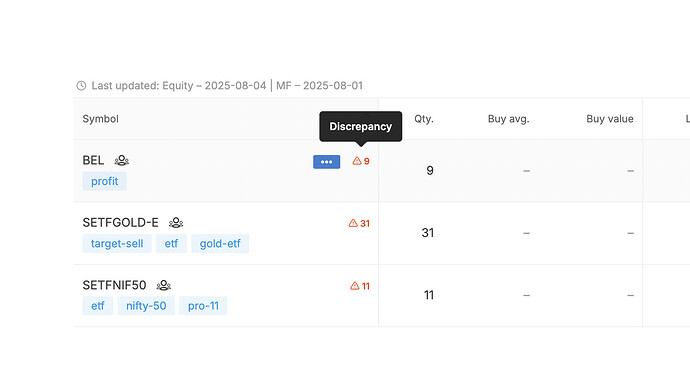Open the blue three-dots options menu for BEL

point(327,162)
